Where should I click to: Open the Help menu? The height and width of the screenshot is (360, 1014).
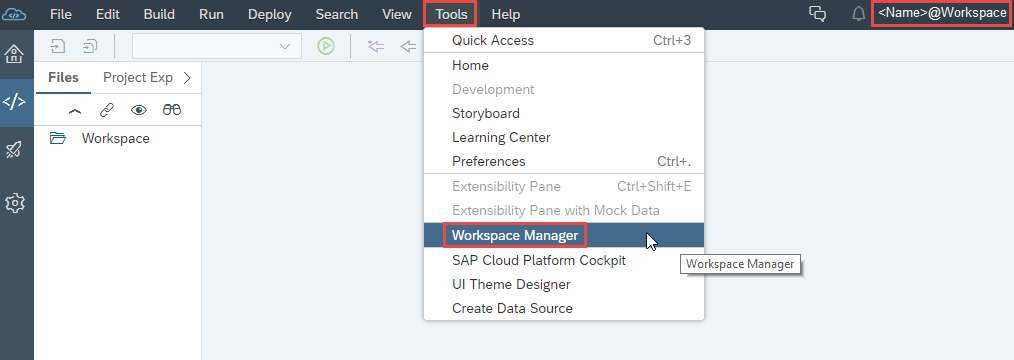pyautogui.click(x=506, y=14)
